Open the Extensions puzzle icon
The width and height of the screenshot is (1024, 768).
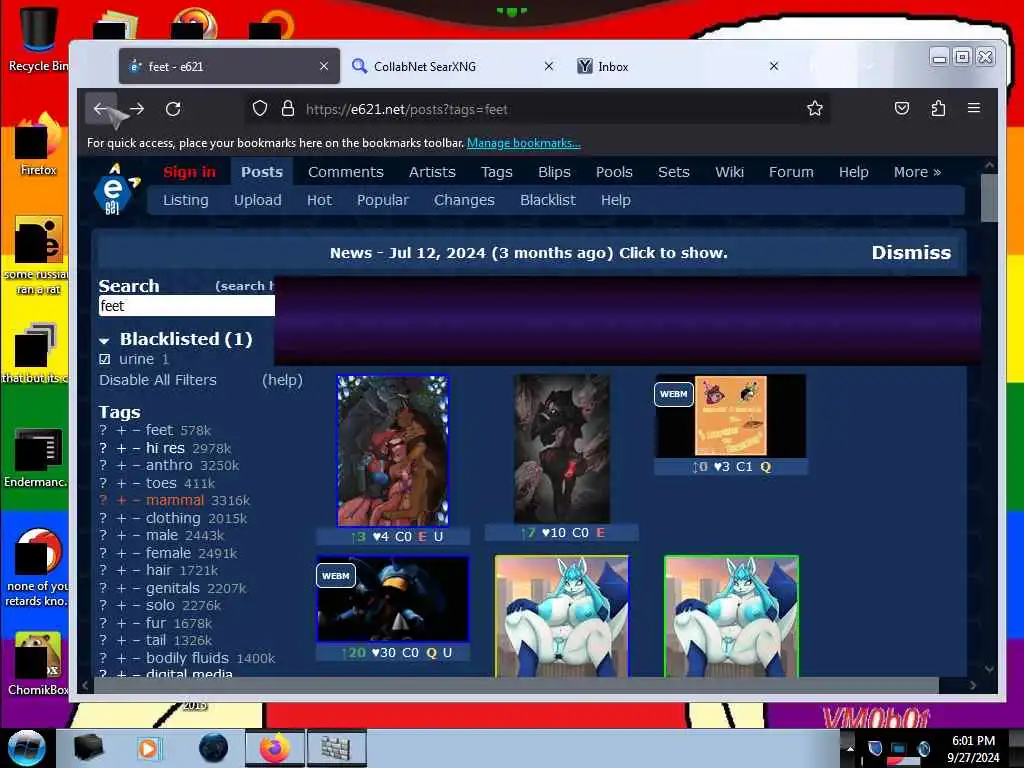point(938,108)
